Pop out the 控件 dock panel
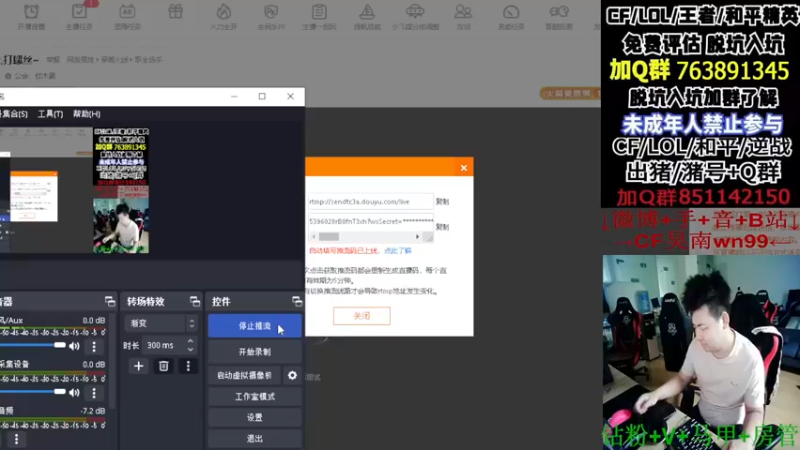 [x=297, y=302]
